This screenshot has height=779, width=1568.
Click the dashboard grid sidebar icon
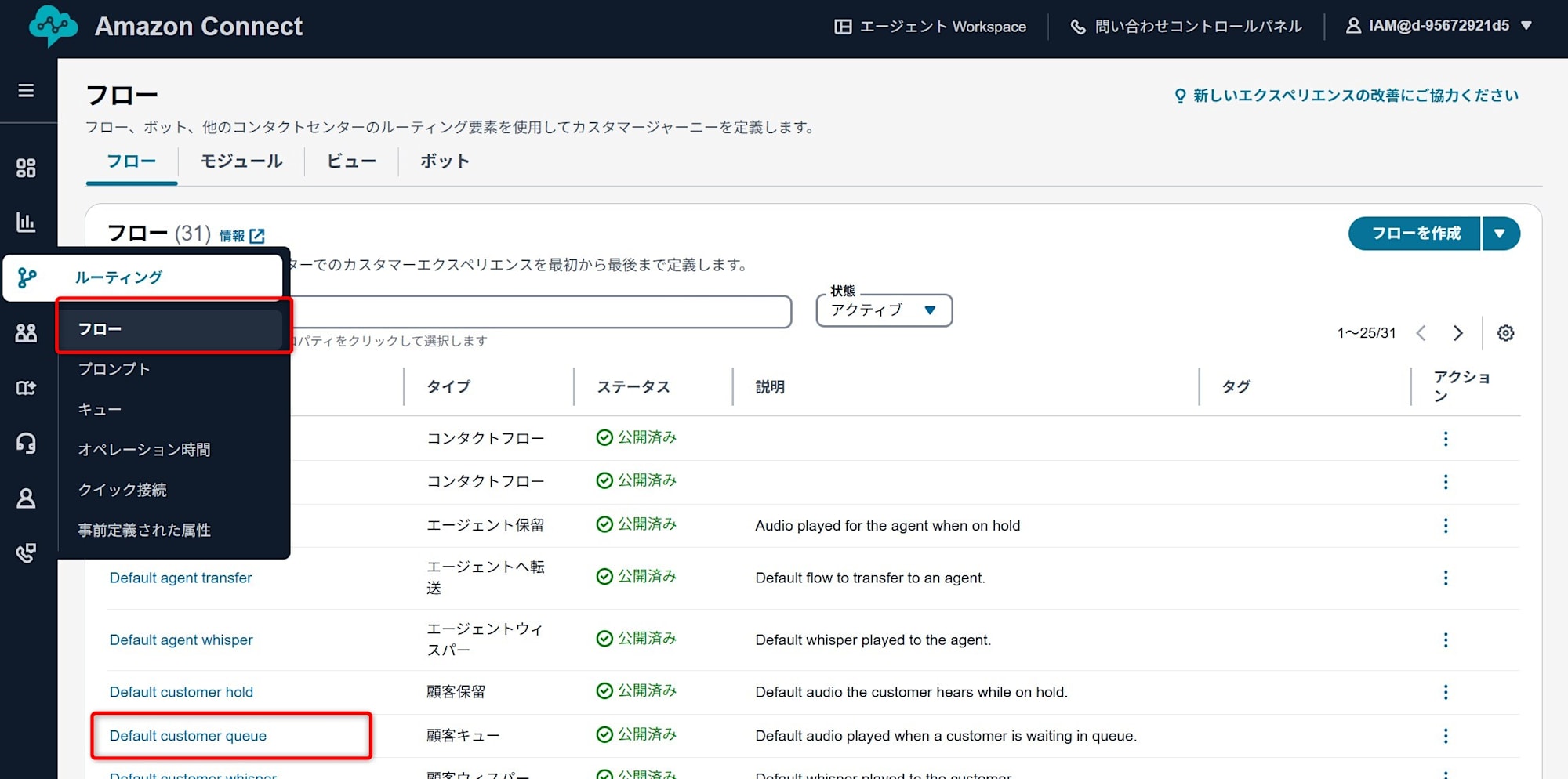click(26, 168)
